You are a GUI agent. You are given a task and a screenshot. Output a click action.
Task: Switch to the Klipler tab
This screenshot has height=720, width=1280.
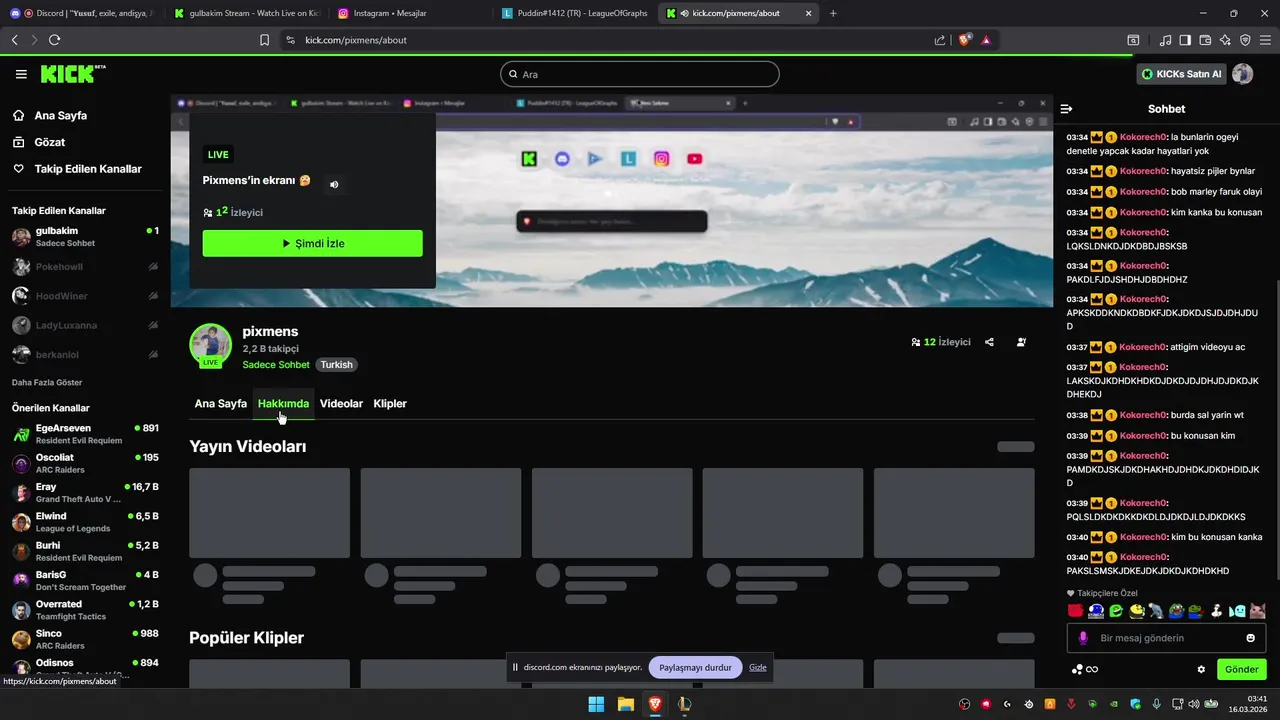click(390, 404)
